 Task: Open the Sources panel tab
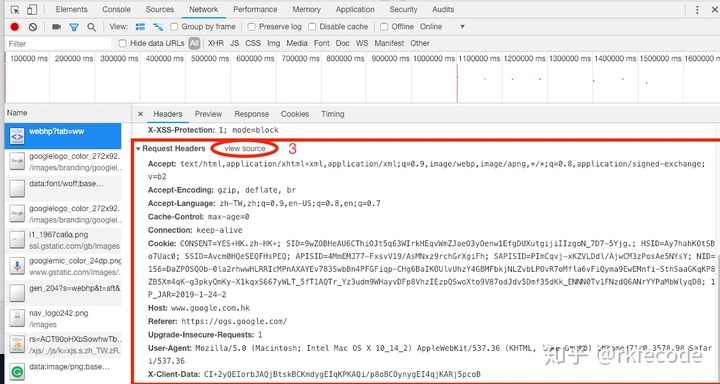pyautogui.click(x=160, y=10)
